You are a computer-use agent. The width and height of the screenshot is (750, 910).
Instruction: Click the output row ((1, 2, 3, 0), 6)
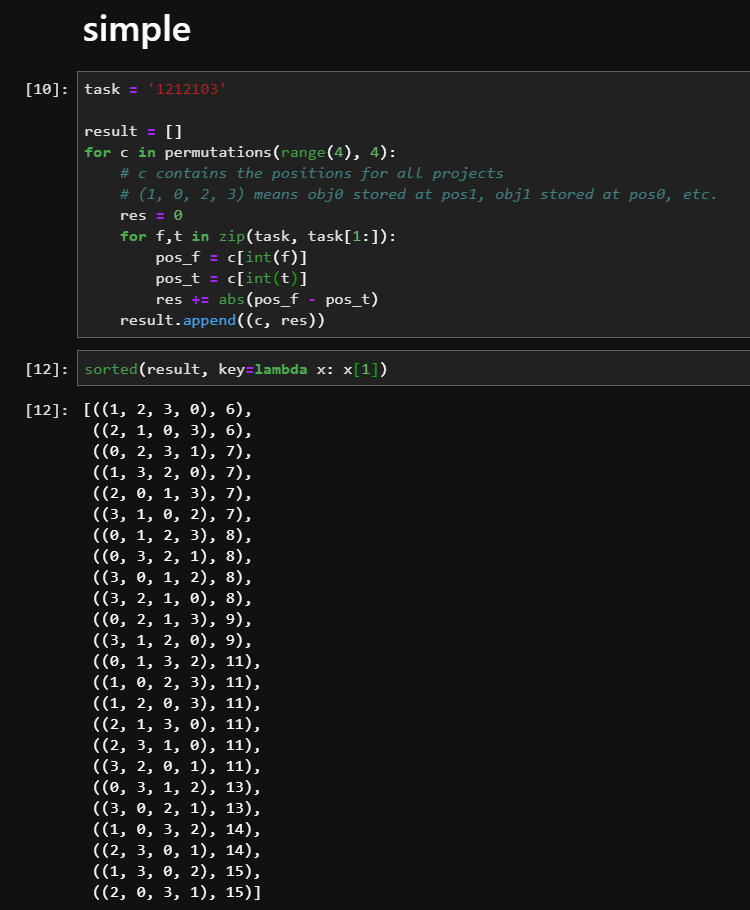click(168, 410)
